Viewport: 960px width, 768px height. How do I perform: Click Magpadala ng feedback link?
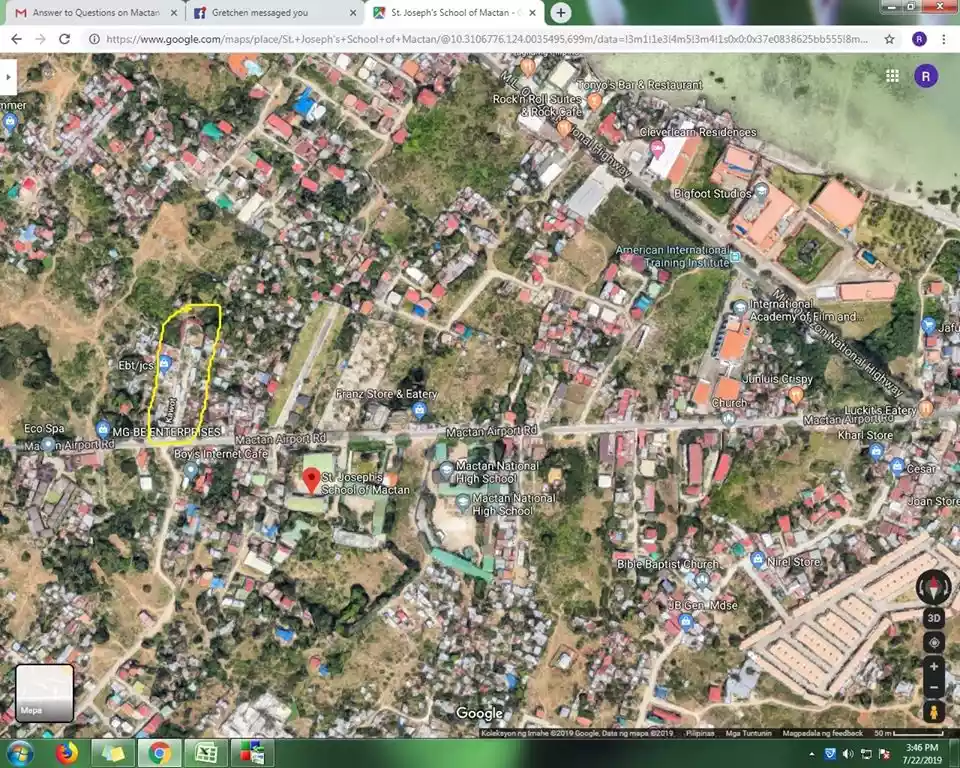[822, 733]
